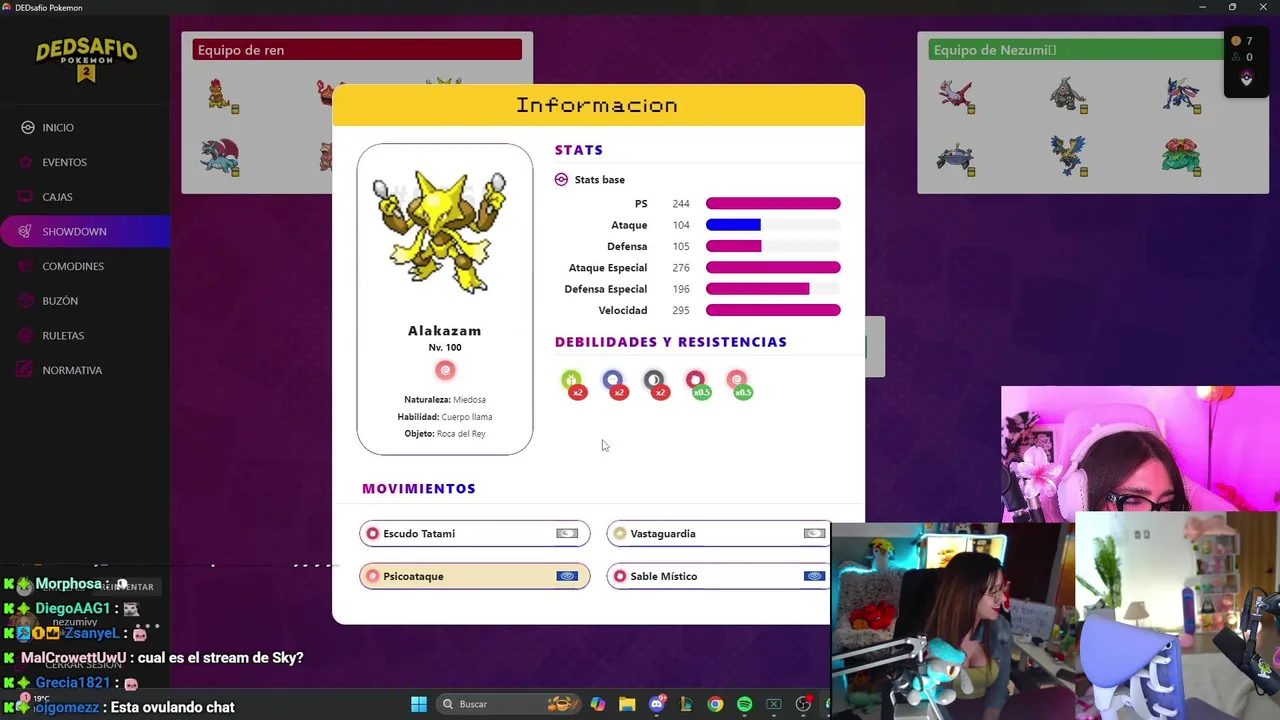Click the Venusaur sprite in Equipo de Nezumi
The image size is (1280, 720).
(1181, 157)
